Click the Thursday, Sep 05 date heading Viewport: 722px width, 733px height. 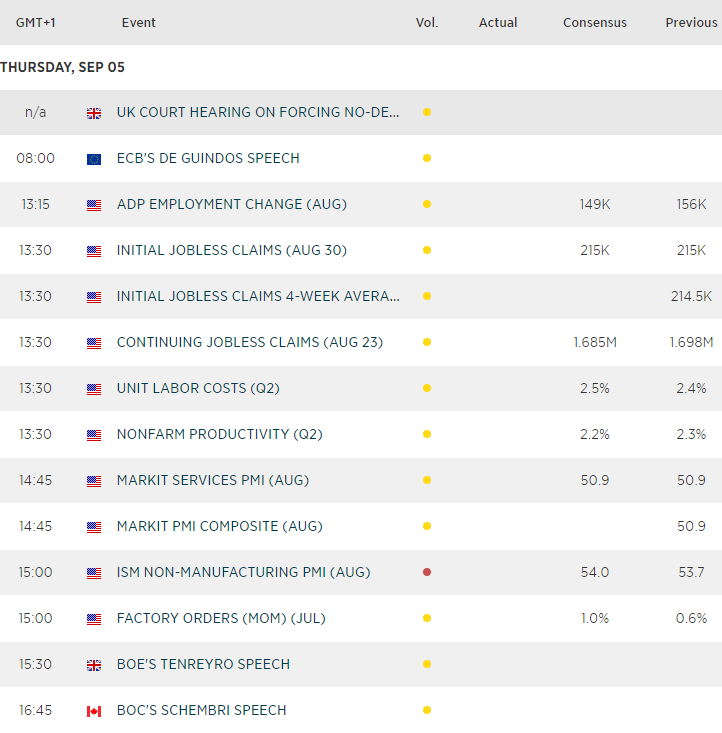62,67
